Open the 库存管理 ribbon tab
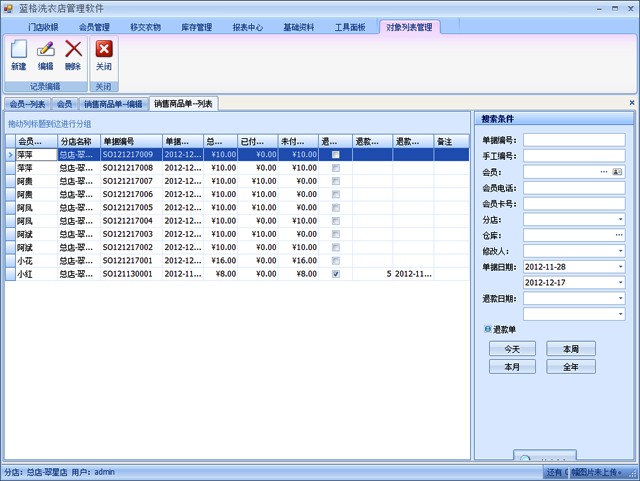The width and height of the screenshot is (640, 481). click(x=196, y=27)
